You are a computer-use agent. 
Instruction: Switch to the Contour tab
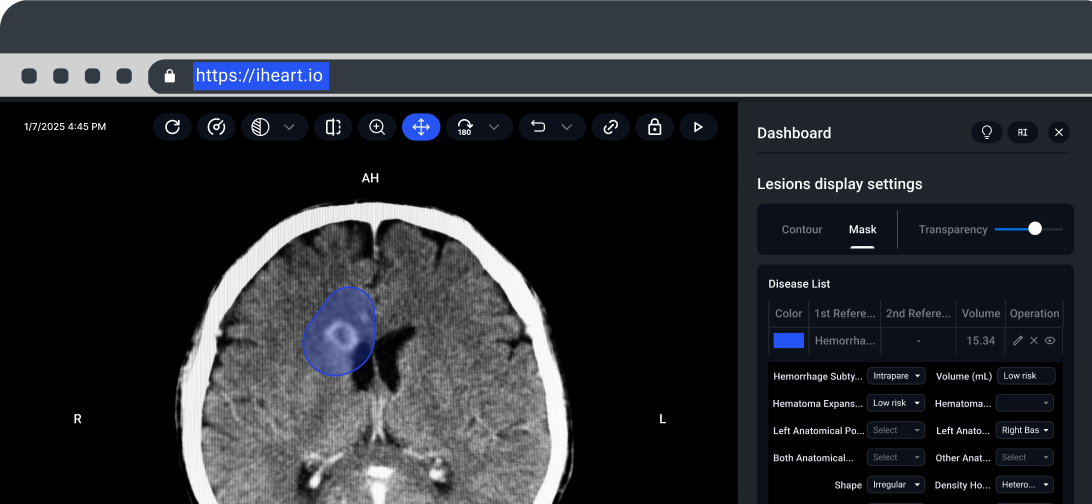point(802,229)
